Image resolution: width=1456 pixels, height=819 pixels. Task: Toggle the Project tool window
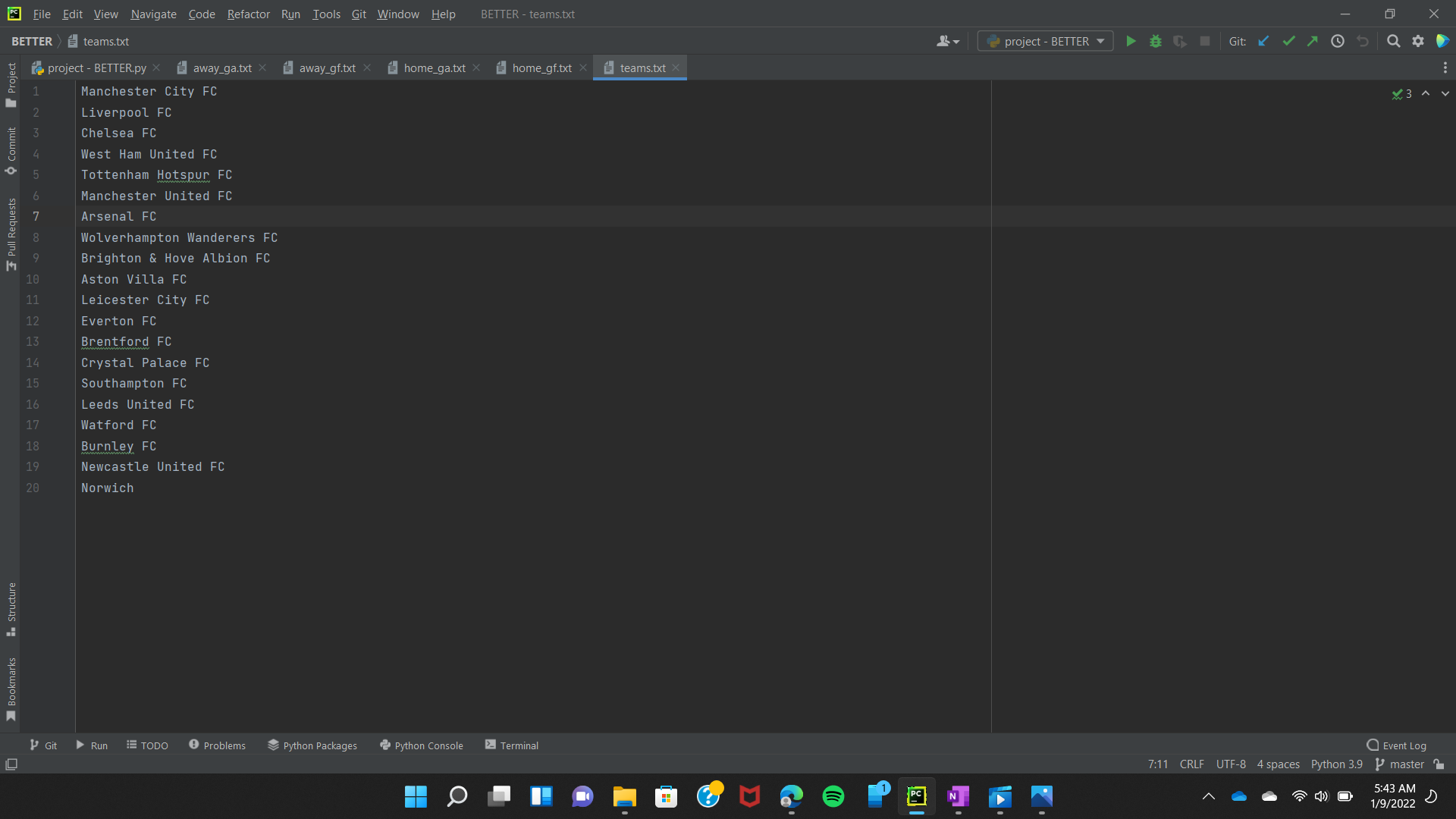pyautogui.click(x=11, y=84)
